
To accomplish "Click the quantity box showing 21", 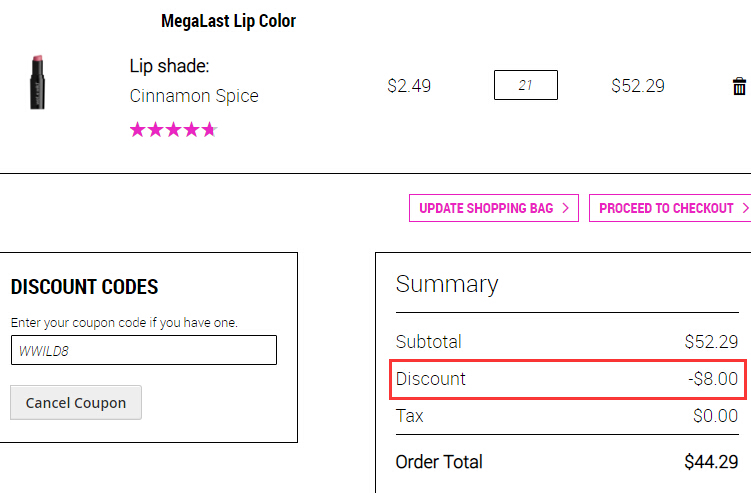I will pyautogui.click(x=525, y=85).
